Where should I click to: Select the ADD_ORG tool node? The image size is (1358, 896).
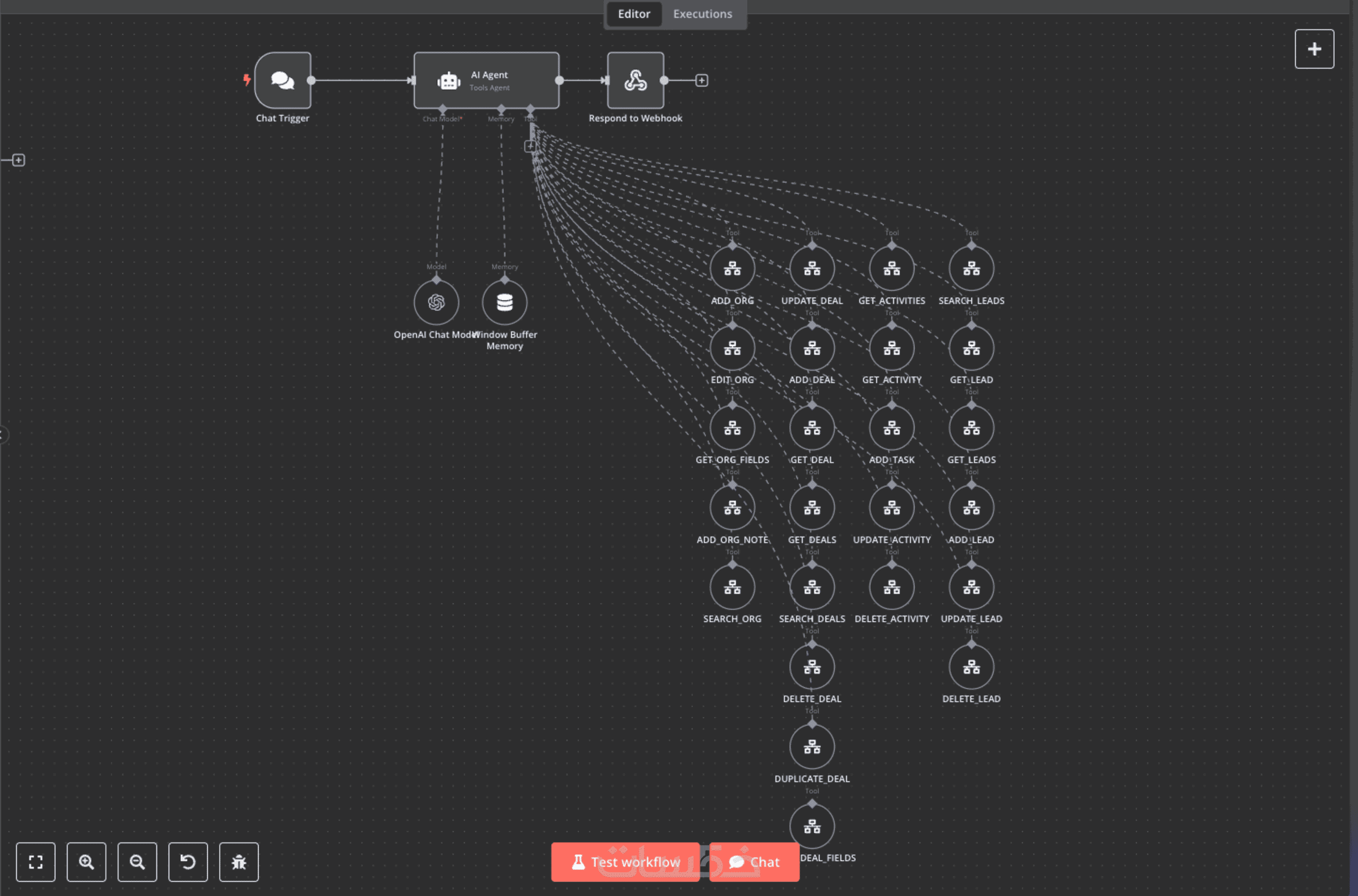[x=732, y=269]
